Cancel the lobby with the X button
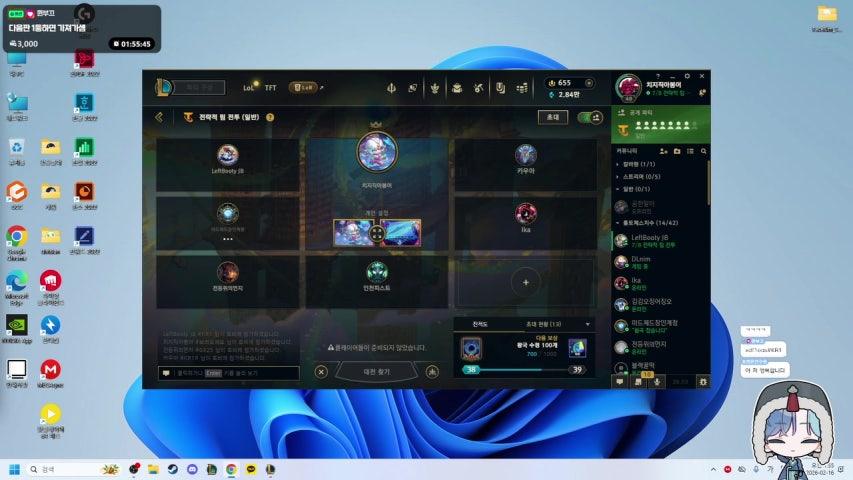 (321, 371)
